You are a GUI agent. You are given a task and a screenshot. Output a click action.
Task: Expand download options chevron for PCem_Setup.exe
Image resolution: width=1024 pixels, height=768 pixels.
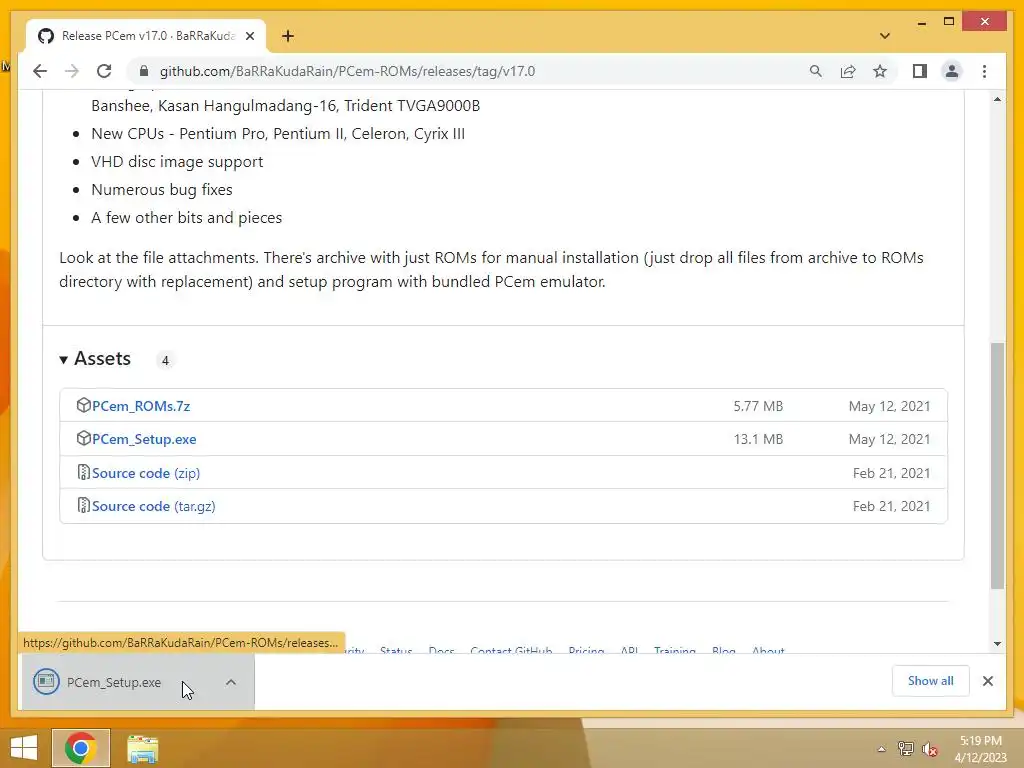[x=231, y=682]
